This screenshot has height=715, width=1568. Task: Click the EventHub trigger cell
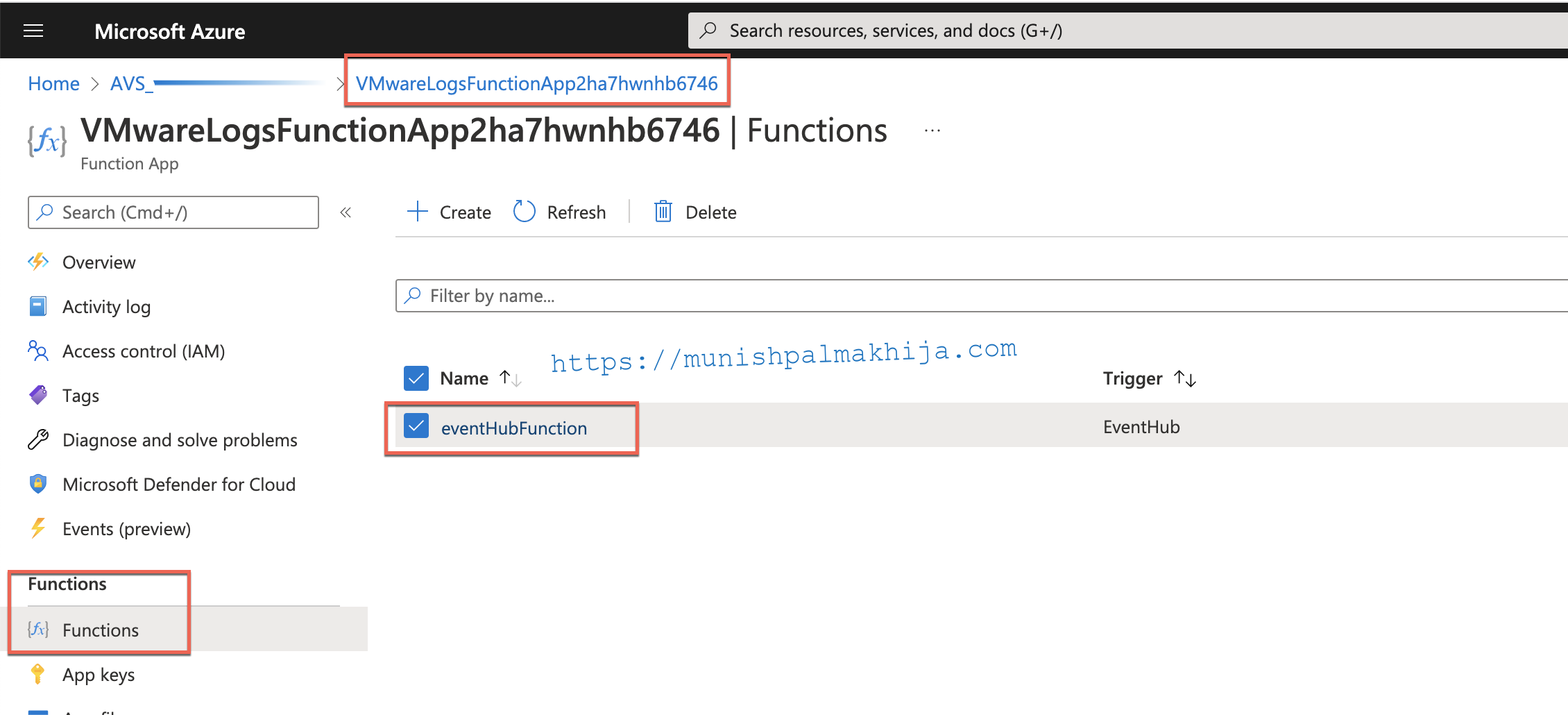[x=1141, y=427]
